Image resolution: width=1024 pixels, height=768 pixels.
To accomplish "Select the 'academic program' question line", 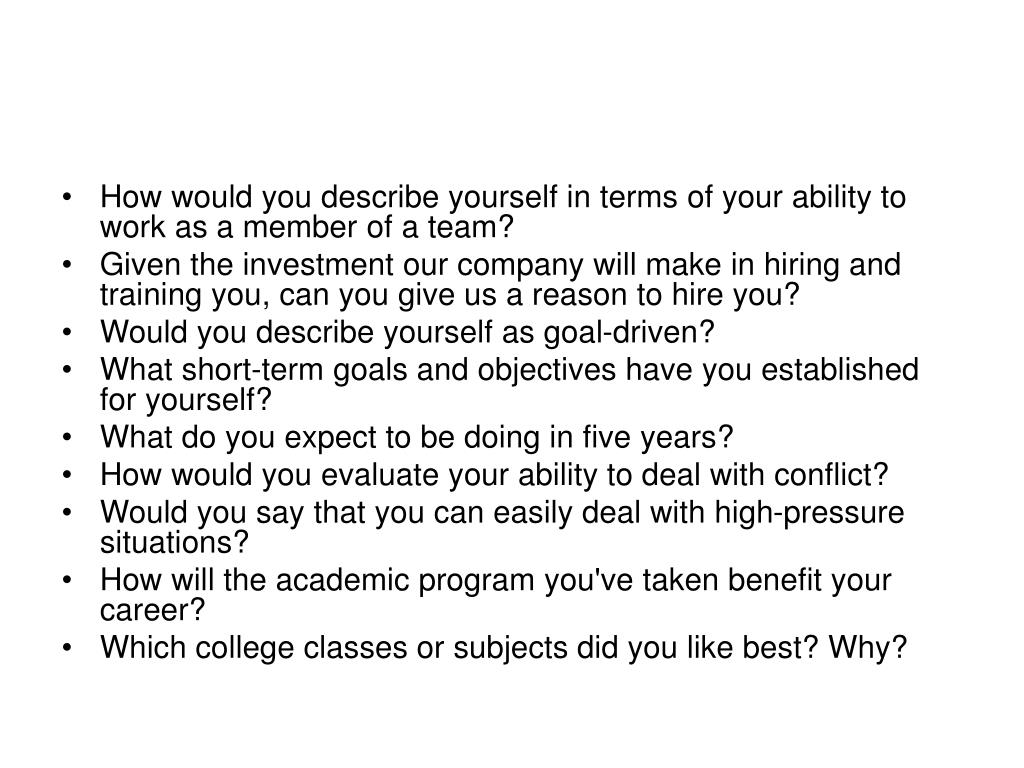I will click(x=496, y=581).
